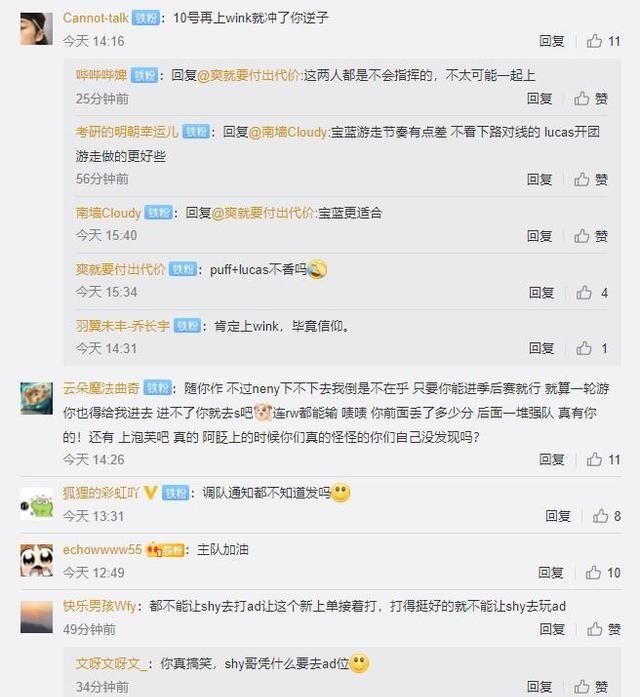
Task: Like Cannot-talk's comment with 11 likes
Action: click(603, 41)
